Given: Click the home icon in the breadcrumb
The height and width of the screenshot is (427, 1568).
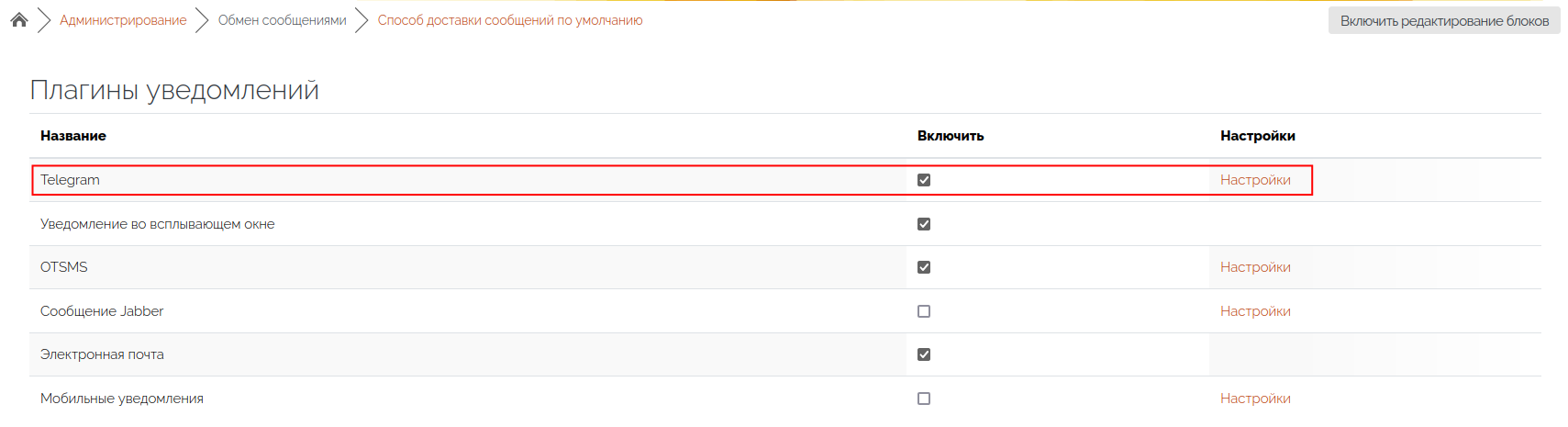Looking at the screenshot, I should (x=19, y=20).
